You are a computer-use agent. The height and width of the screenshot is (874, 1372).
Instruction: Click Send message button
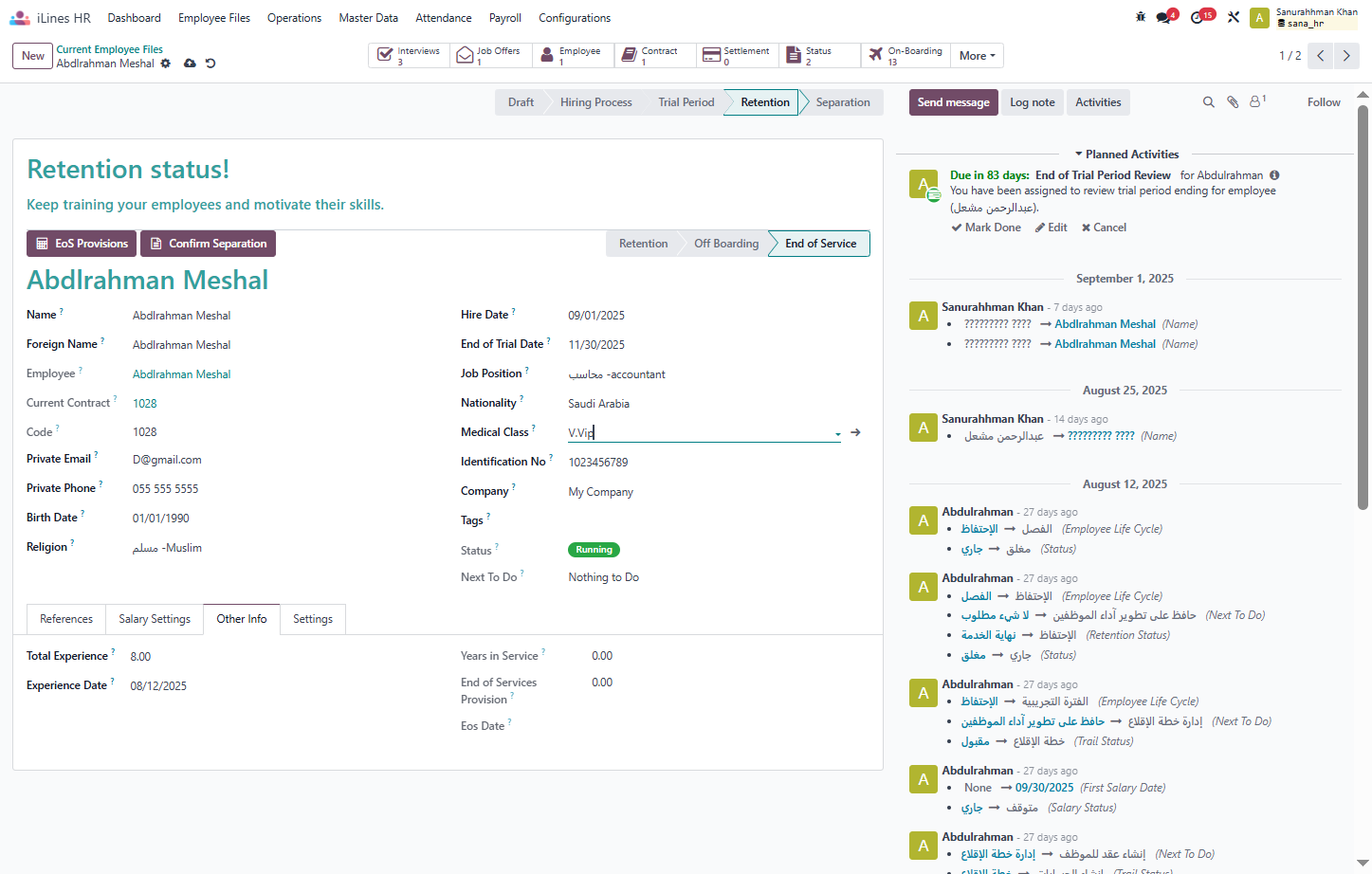953,102
